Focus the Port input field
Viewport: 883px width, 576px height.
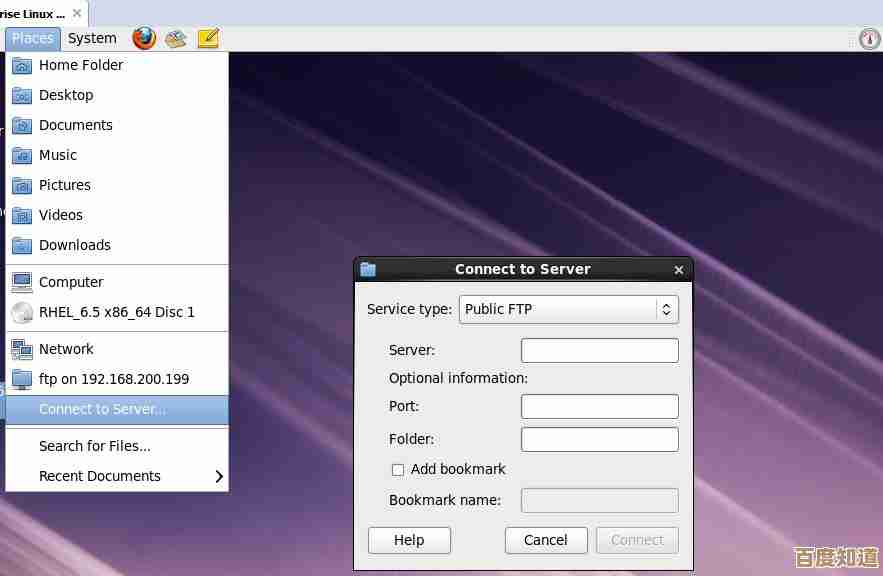[x=599, y=406]
